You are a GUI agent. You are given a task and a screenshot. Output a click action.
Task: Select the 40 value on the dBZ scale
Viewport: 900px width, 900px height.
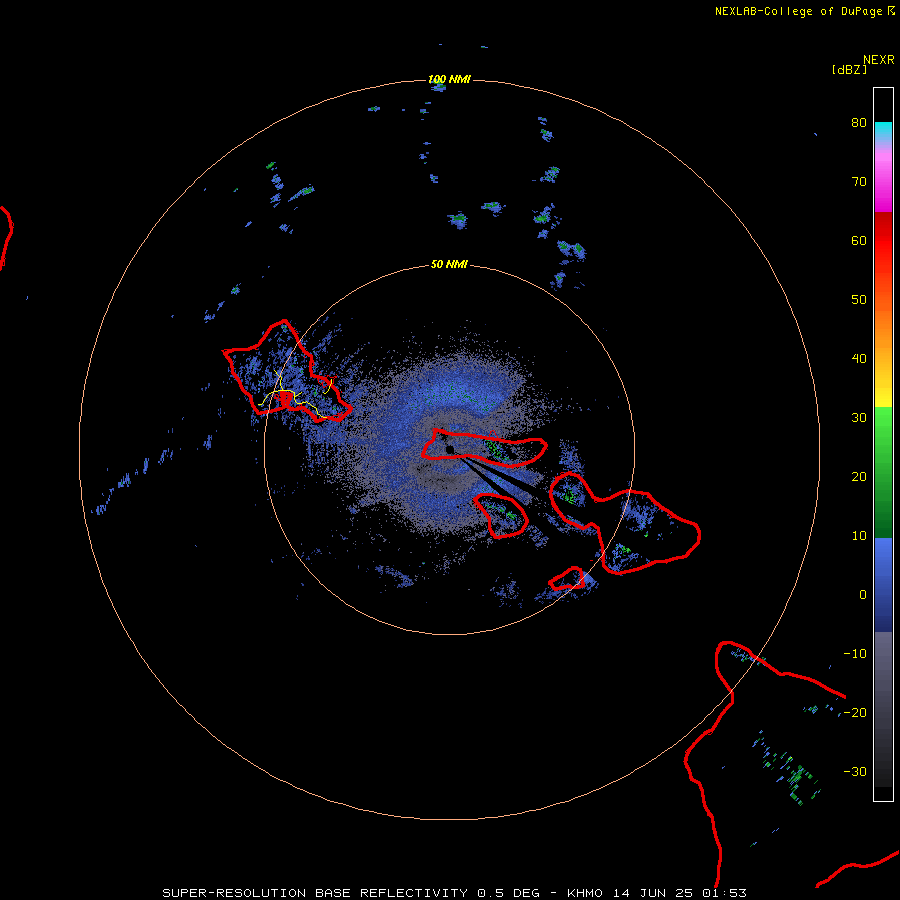click(x=859, y=359)
